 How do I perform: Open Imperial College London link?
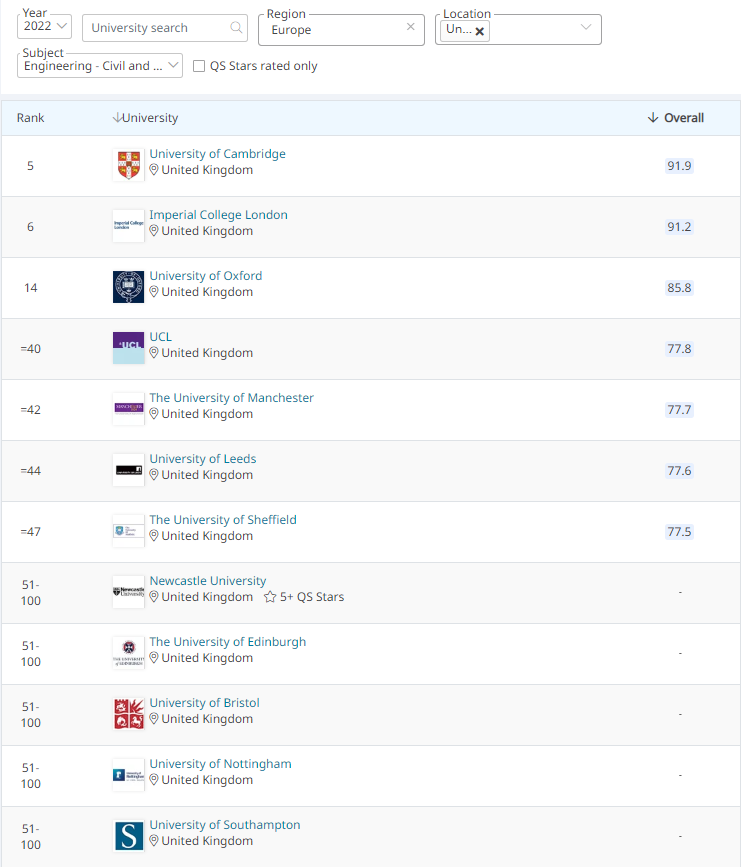218,215
